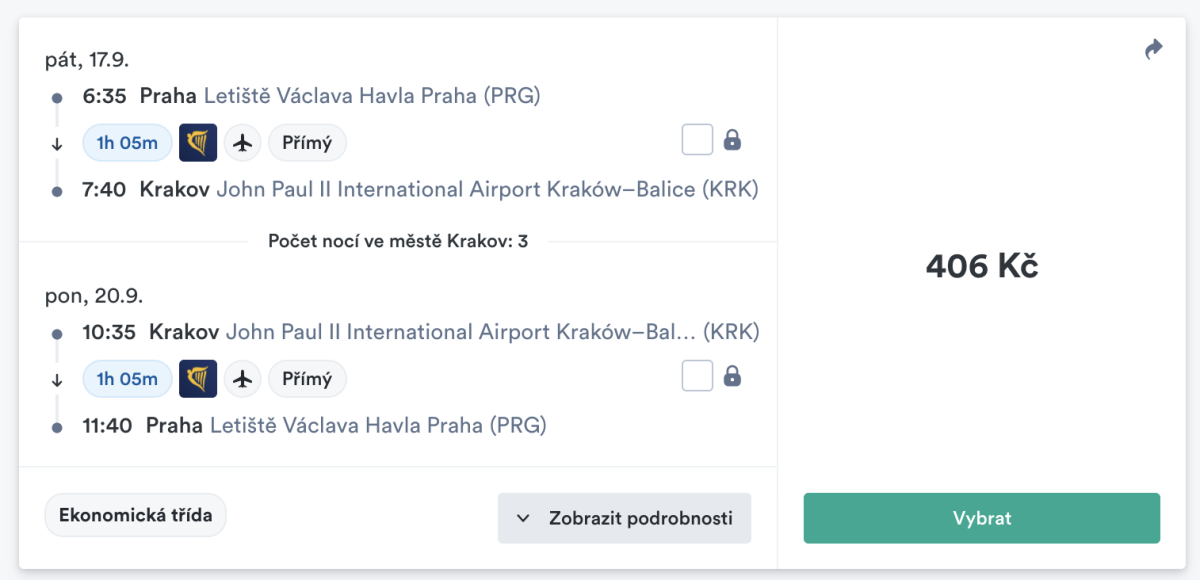Click Letiště Václava Havla Praha departure airport
The width and height of the screenshot is (1200, 580).
[372, 96]
